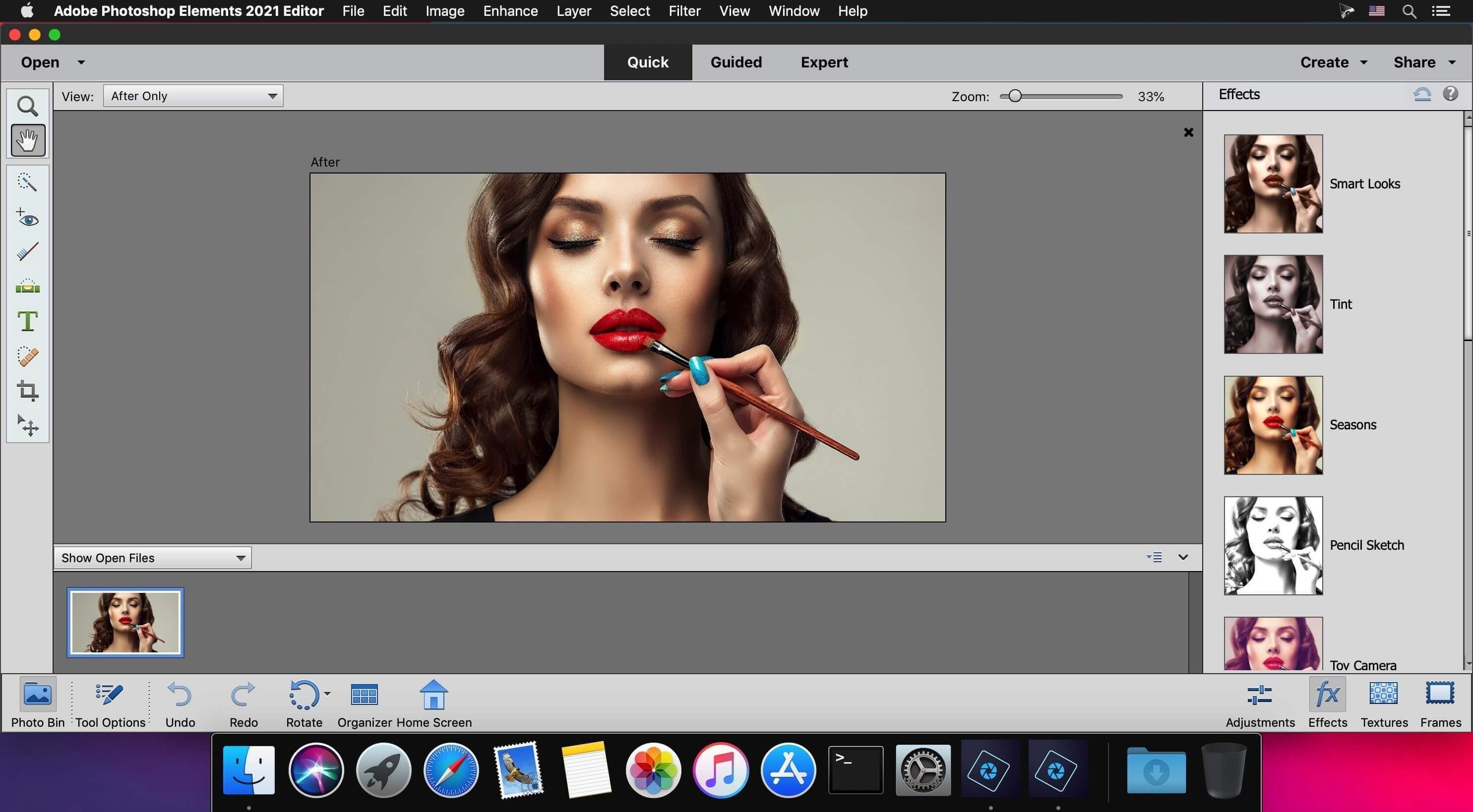
Task: Expand the Show Open Files dropdown
Action: (x=239, y=557)
